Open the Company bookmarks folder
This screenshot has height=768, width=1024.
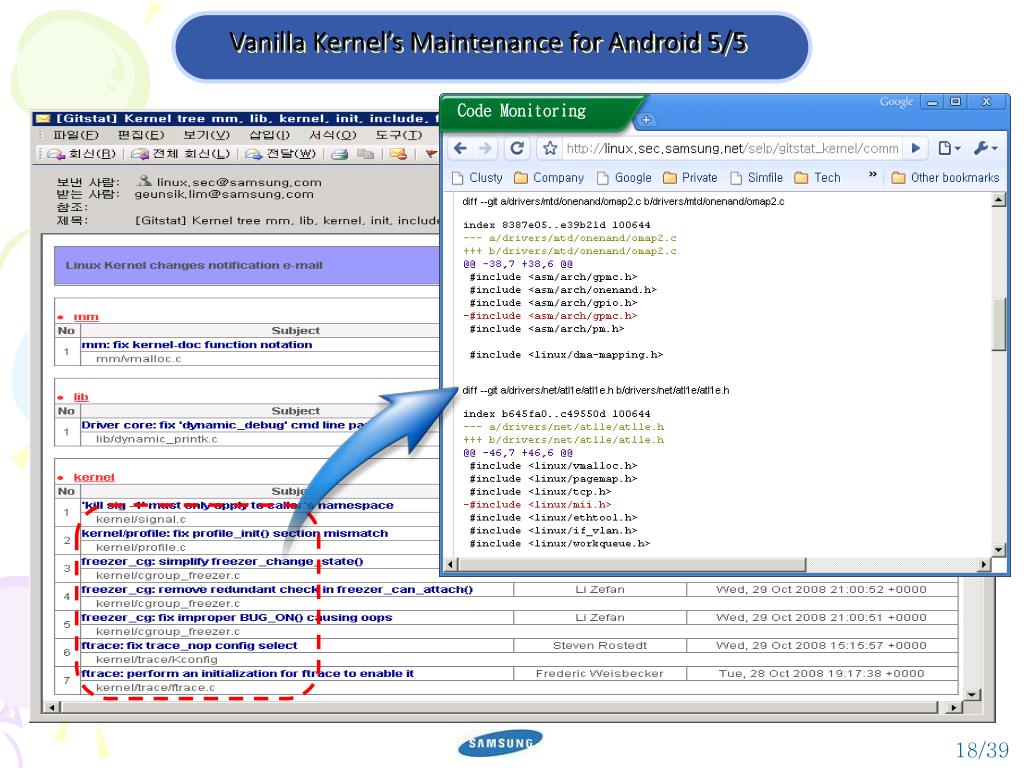pyautogui.click(x=549, y=178)
